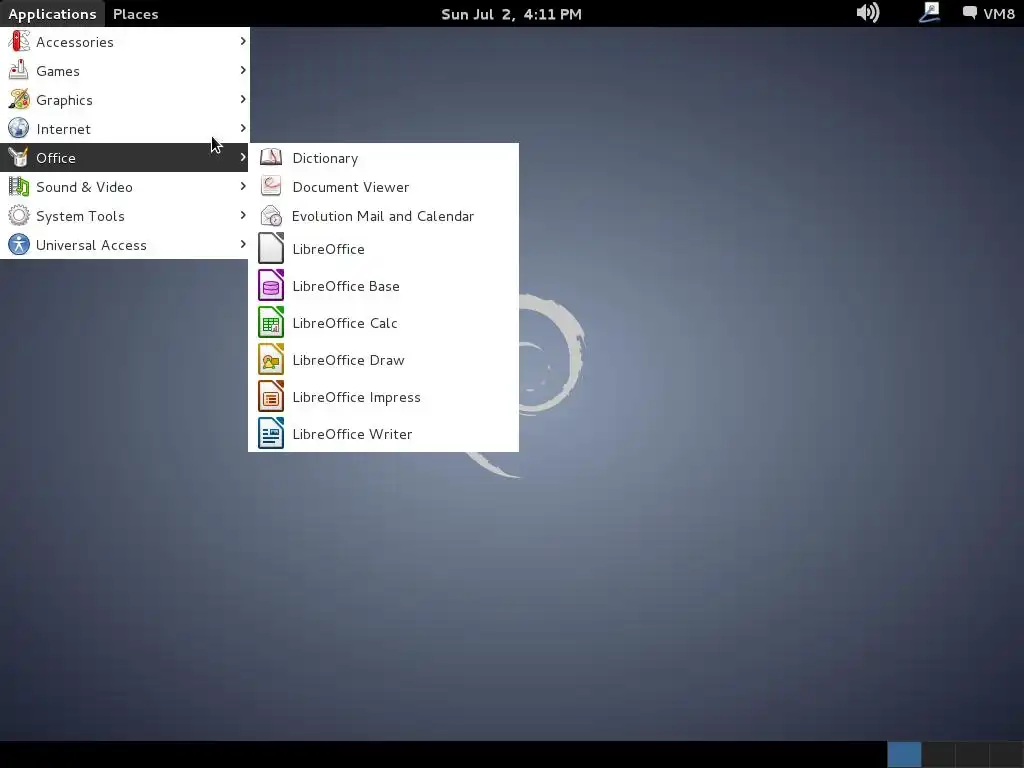Expand the Graphics submenu arrow

(243, 99)
